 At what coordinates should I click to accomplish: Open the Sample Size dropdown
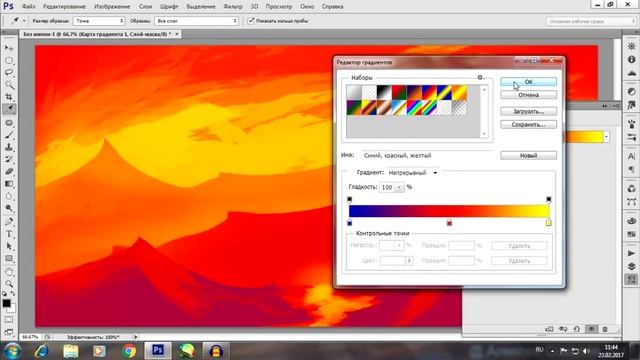pyautogui.click(x=99, y=21)
